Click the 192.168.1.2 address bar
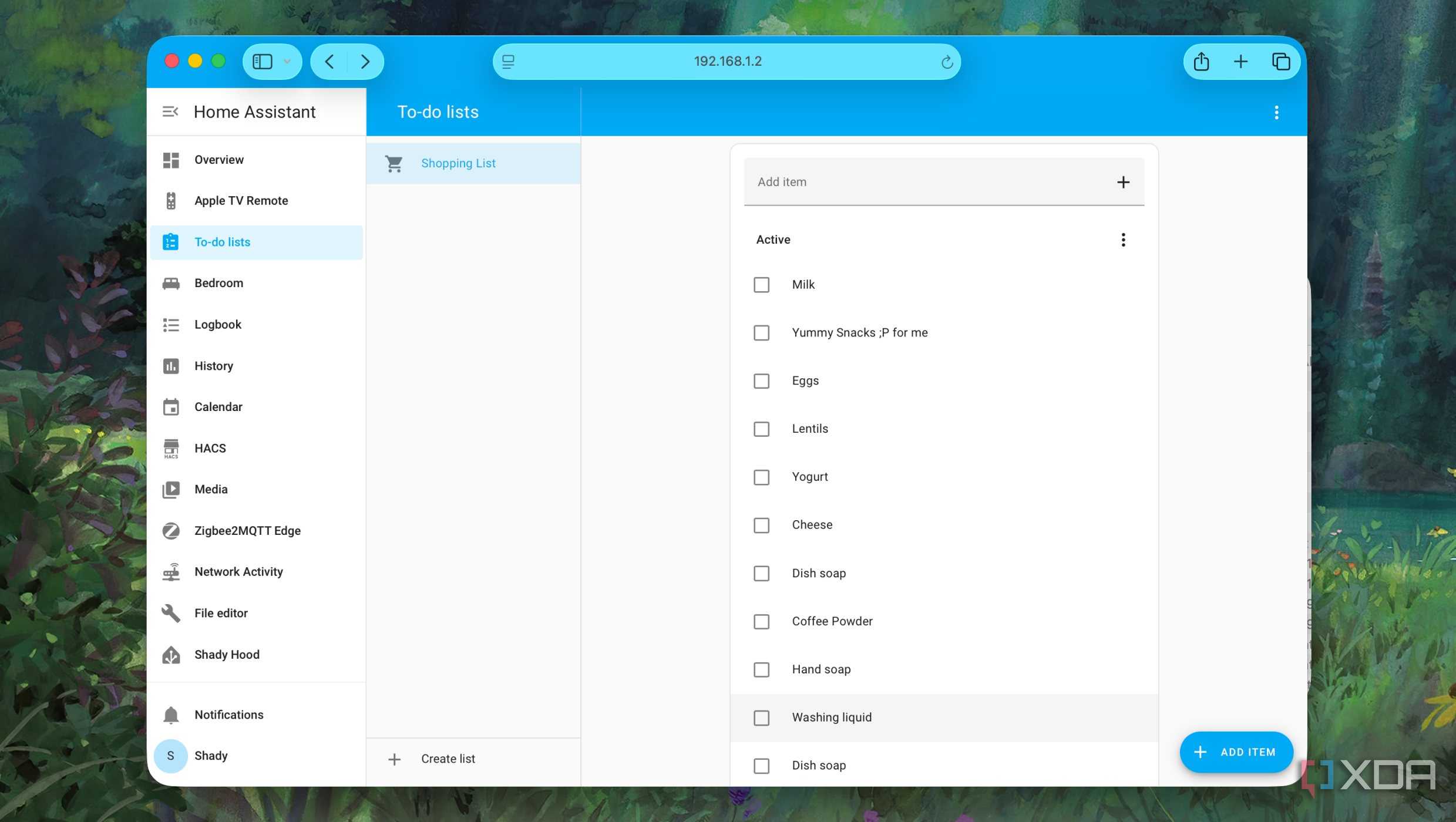1456x822 pixels. pos(727,62)
